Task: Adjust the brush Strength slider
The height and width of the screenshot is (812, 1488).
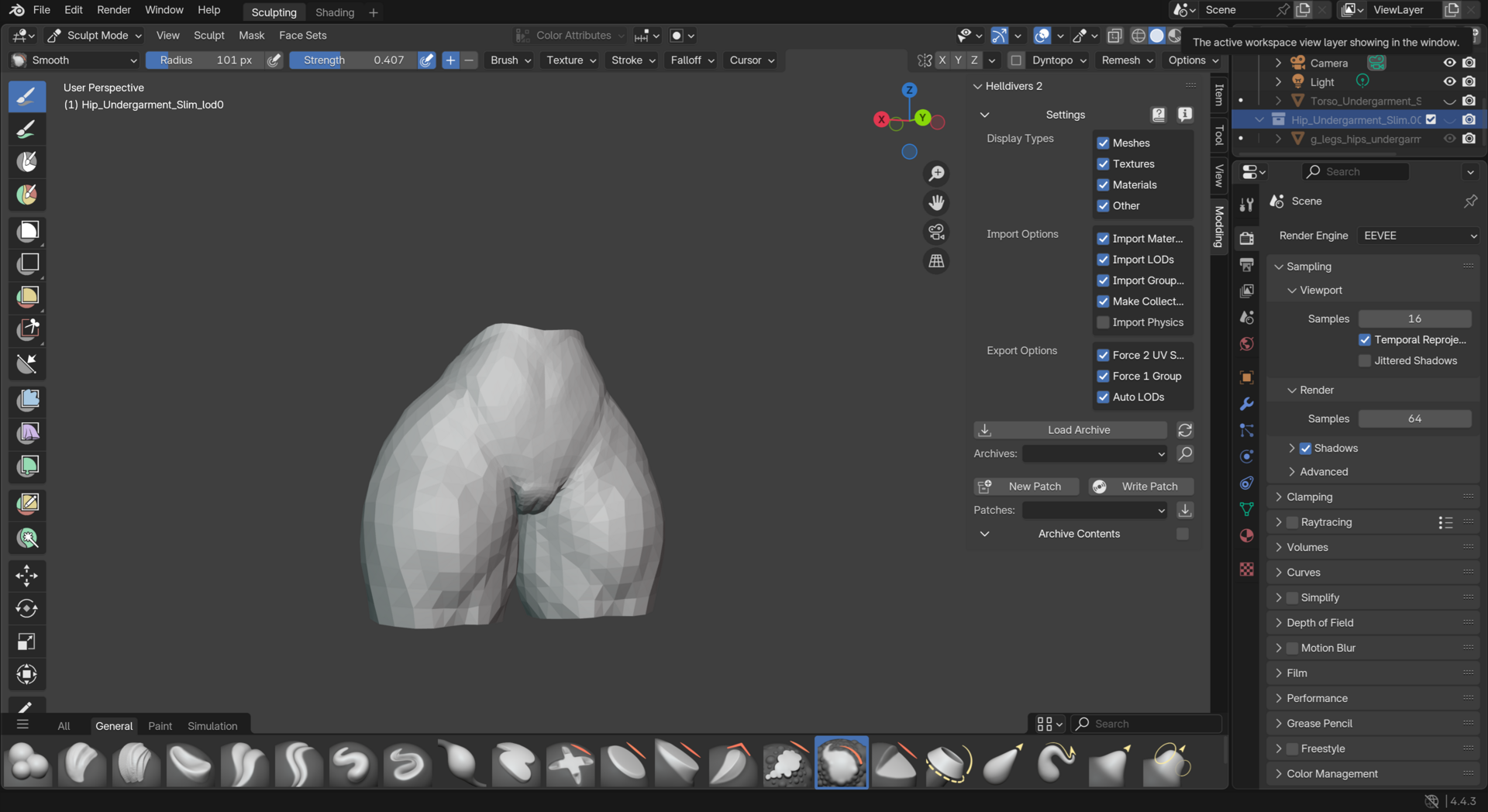Action: (x=353, y=60)
